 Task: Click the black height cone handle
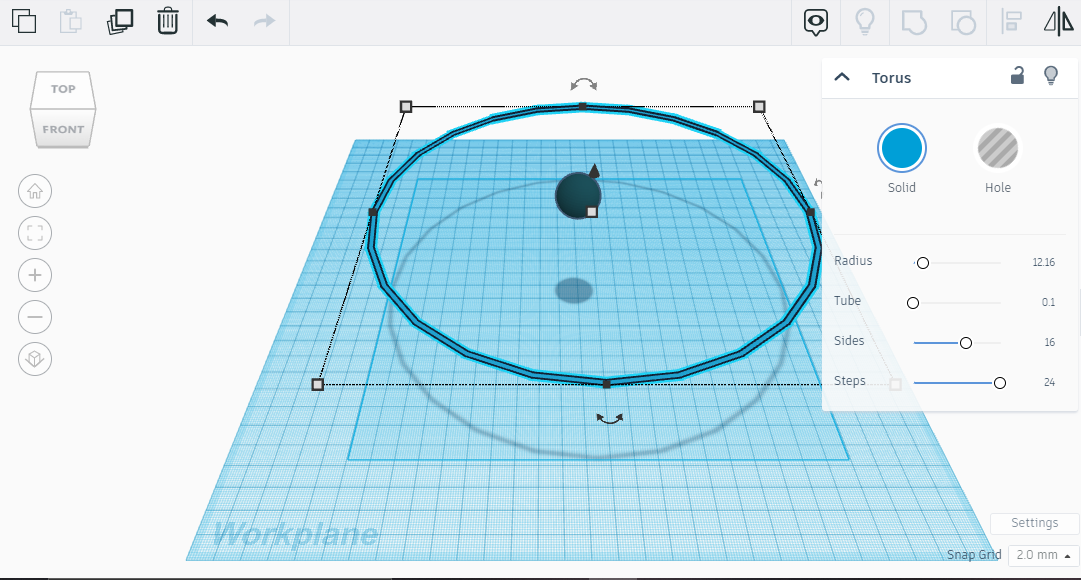tap(594, 170)
